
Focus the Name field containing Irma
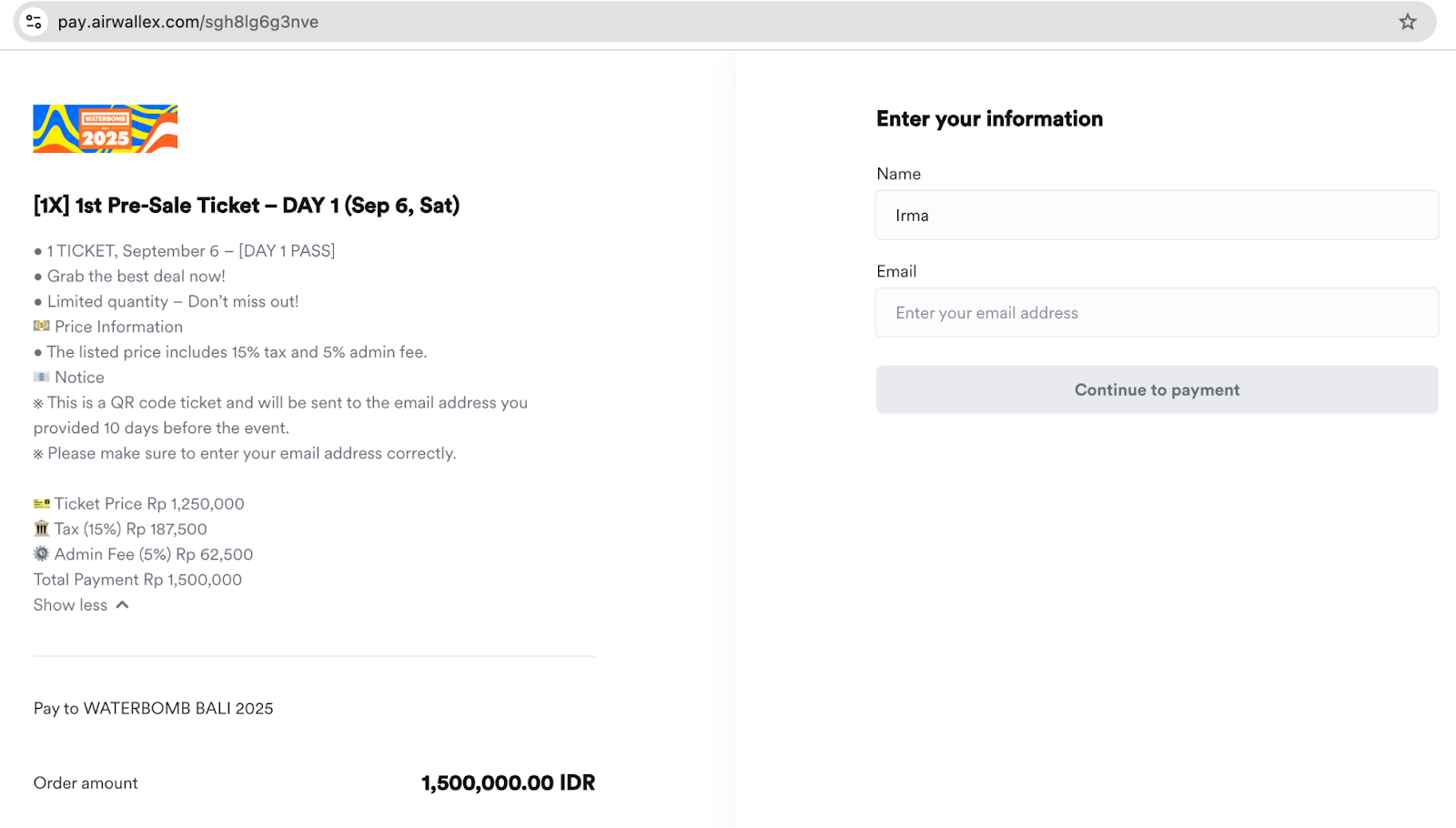(x=1157, y=215)
